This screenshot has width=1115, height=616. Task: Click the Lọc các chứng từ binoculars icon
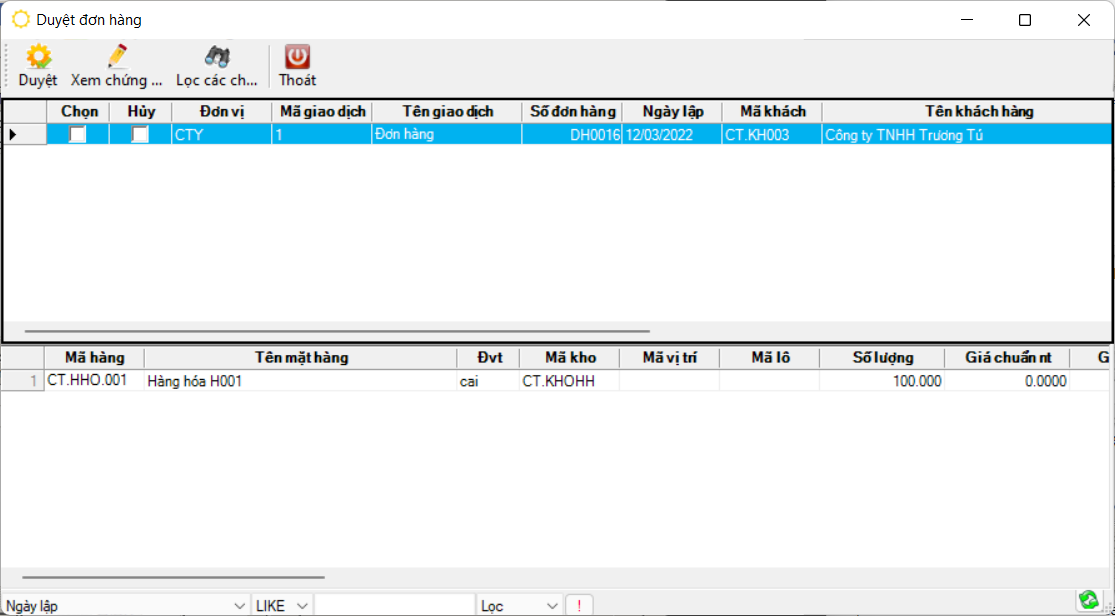pos(217,57)
